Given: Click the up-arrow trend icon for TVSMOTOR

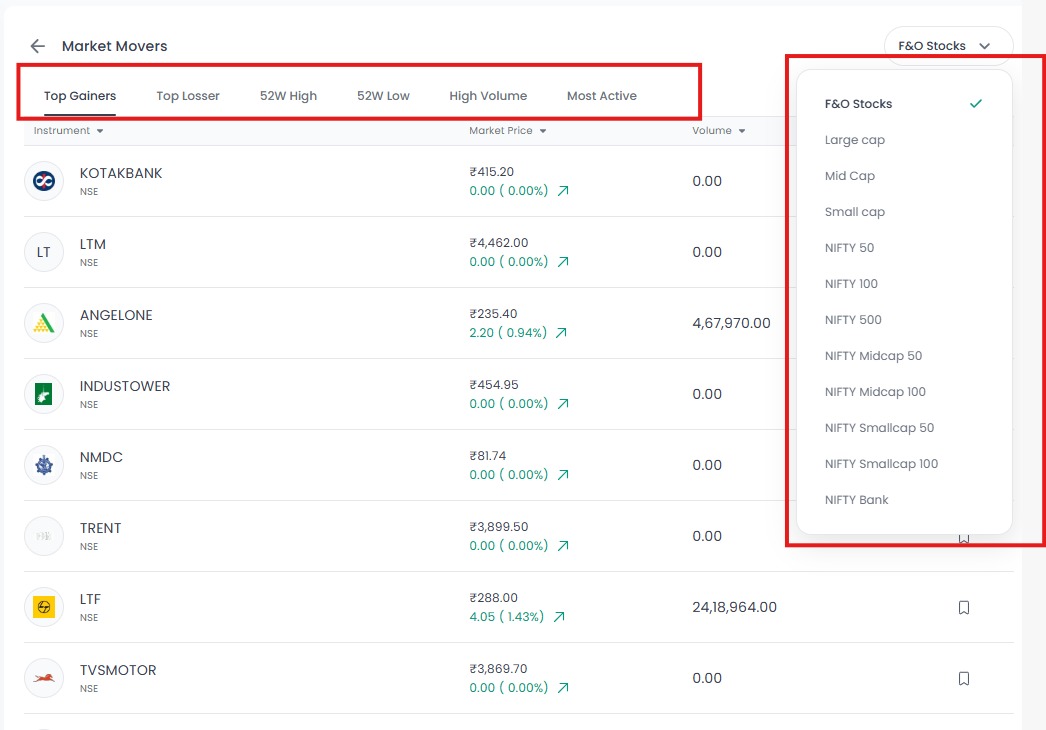Looking at the screenshot, I should [563, 687].
